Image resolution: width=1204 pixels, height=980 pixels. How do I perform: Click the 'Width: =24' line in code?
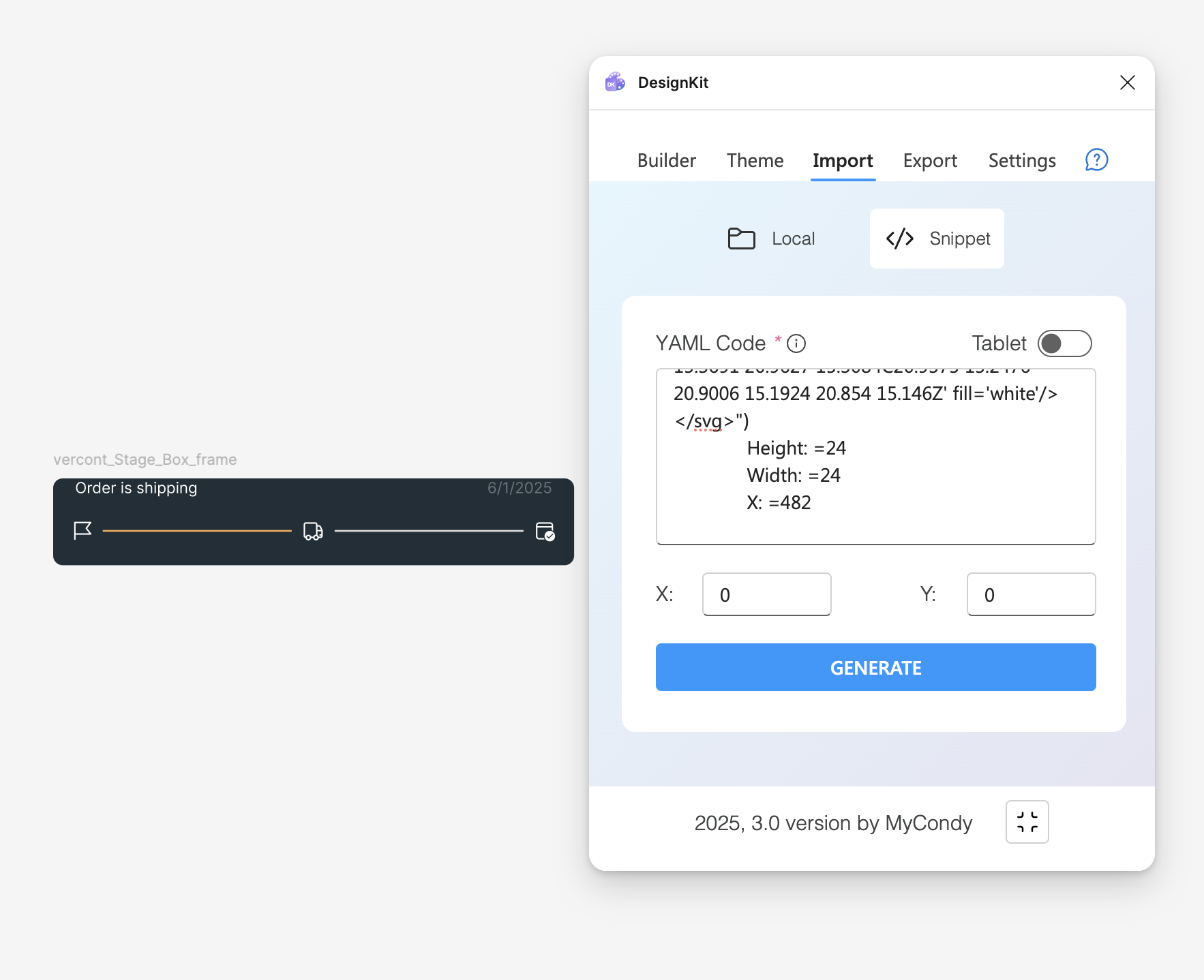click(x=794, y=475)
